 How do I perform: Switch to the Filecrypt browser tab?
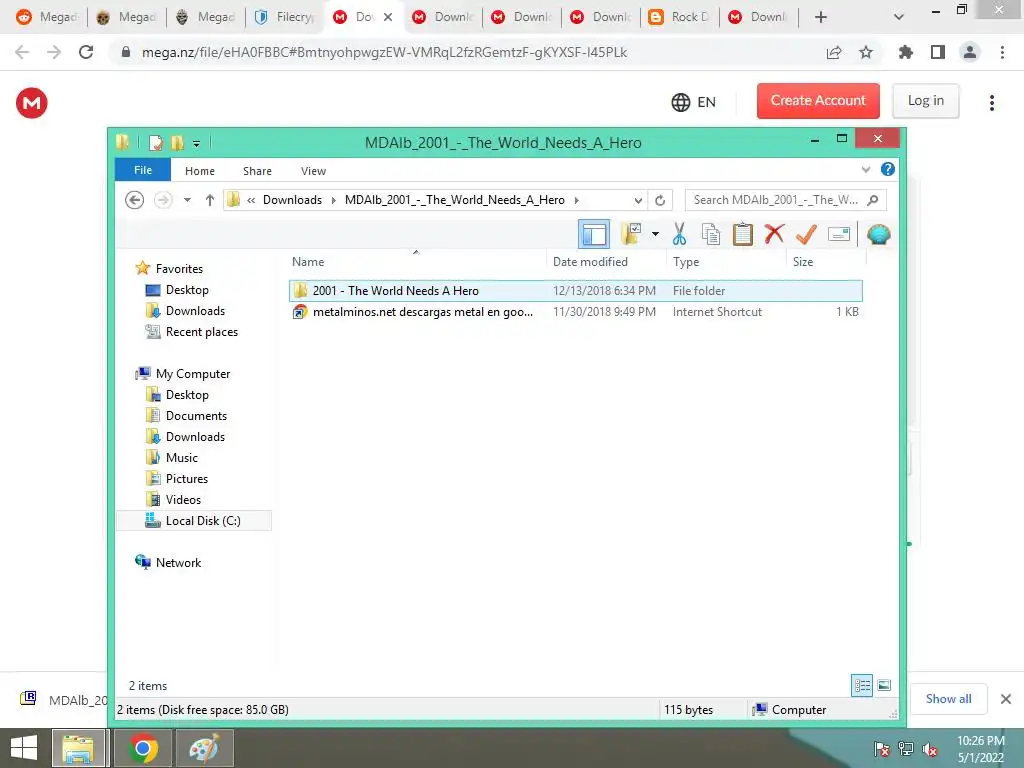pos(286,17)
